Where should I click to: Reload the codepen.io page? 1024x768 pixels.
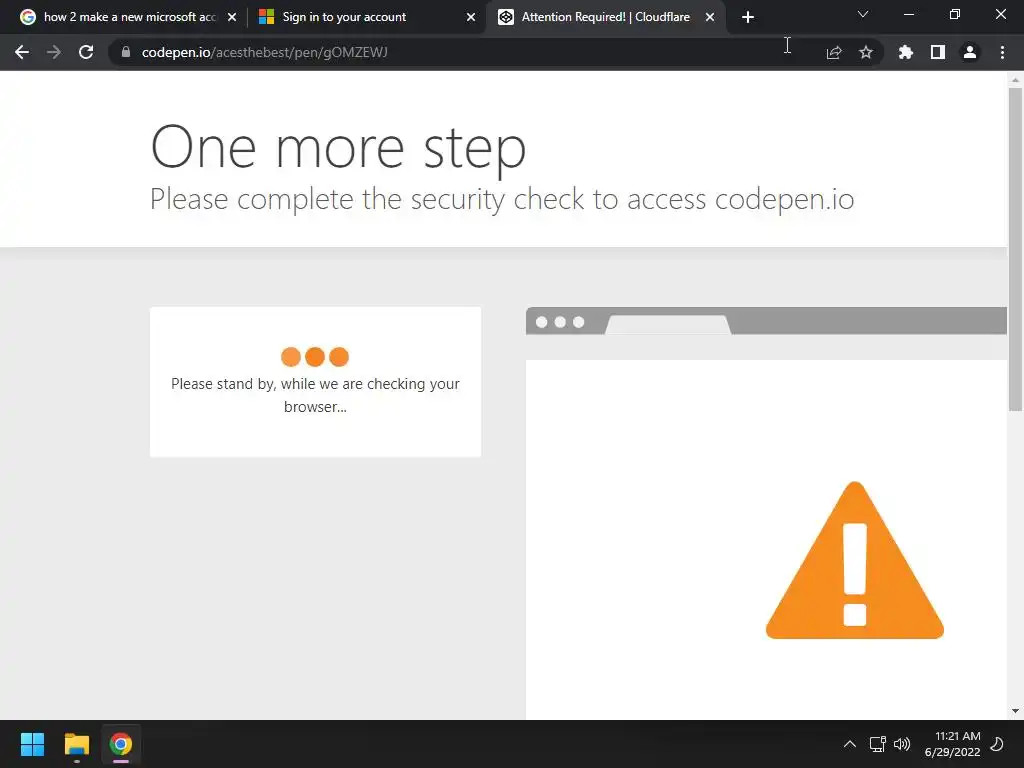pyautogui.click(x=86, y=52)
